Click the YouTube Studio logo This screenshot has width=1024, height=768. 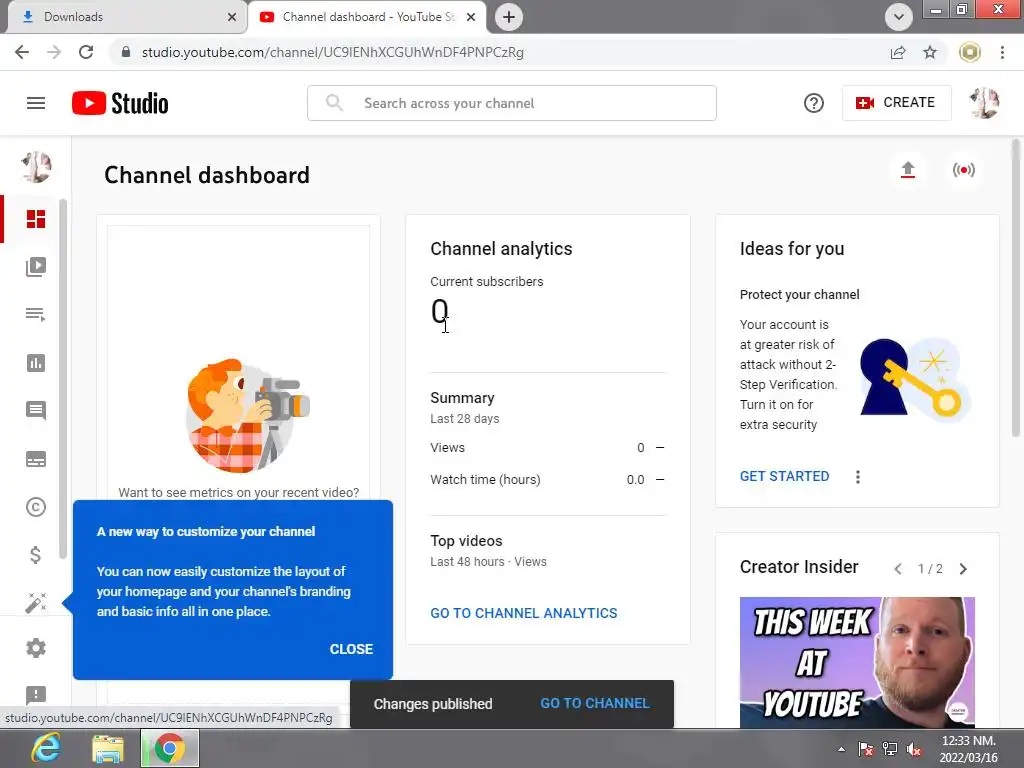tap(120, 103)
